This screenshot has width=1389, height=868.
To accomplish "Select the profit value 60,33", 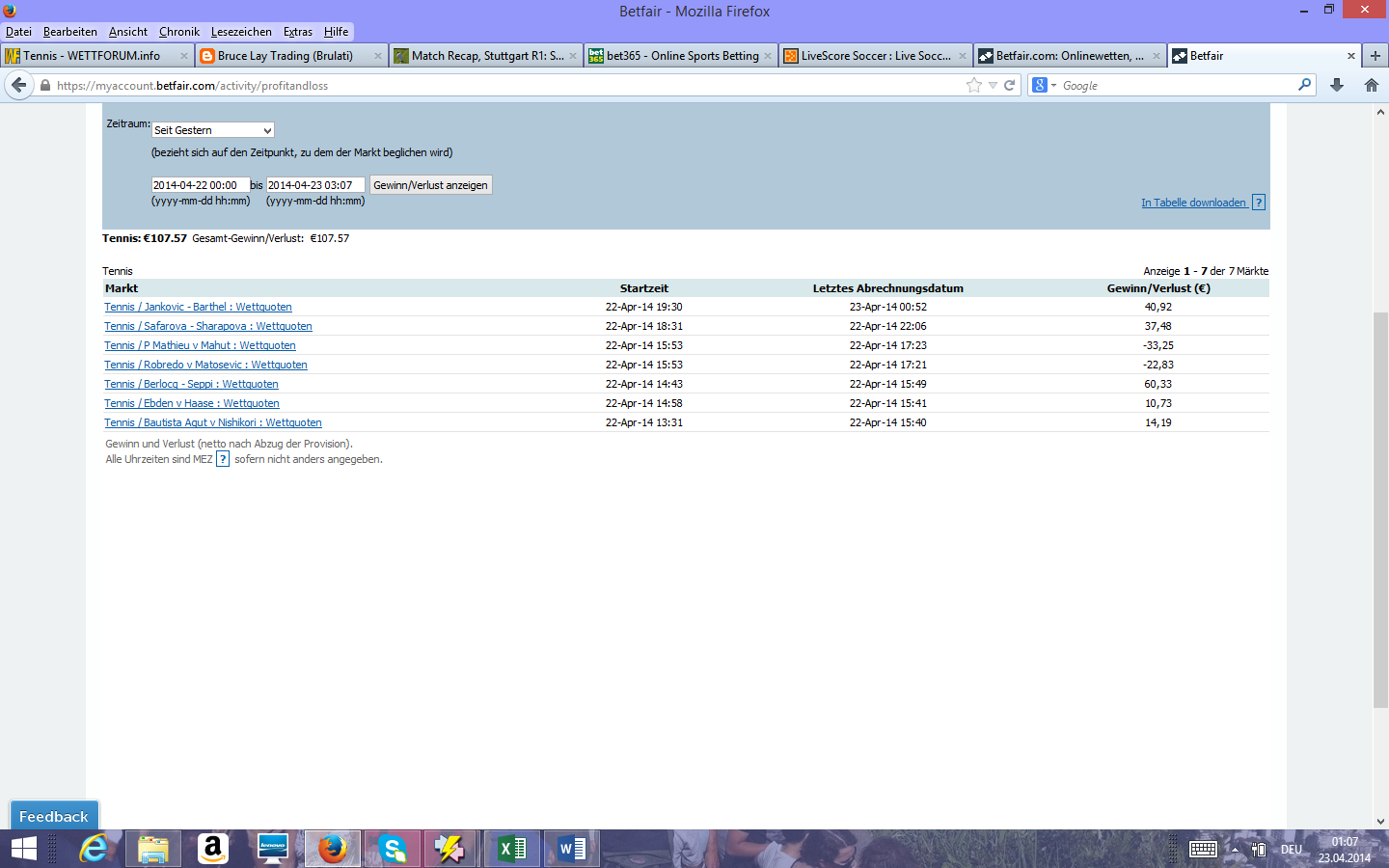I will (x=1158, y=384).
